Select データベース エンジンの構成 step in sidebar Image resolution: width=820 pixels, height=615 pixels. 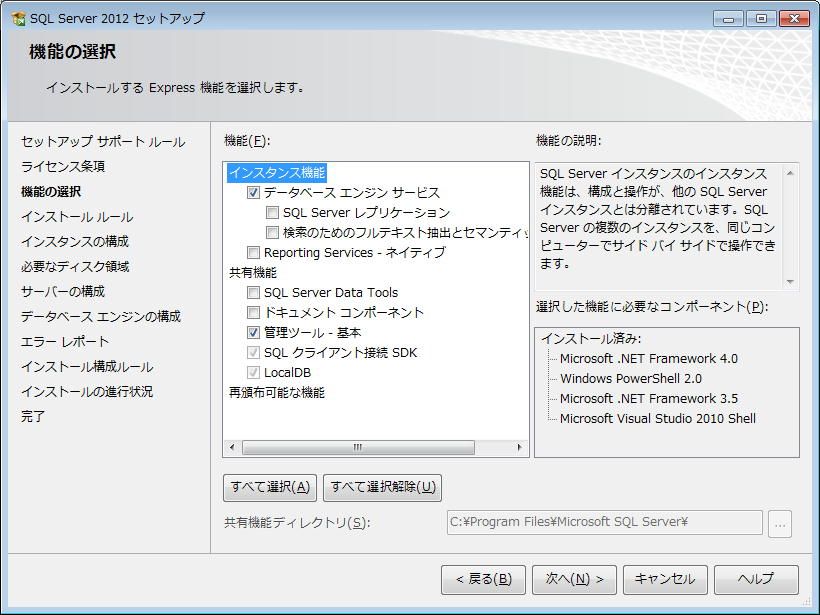(101, 316)
